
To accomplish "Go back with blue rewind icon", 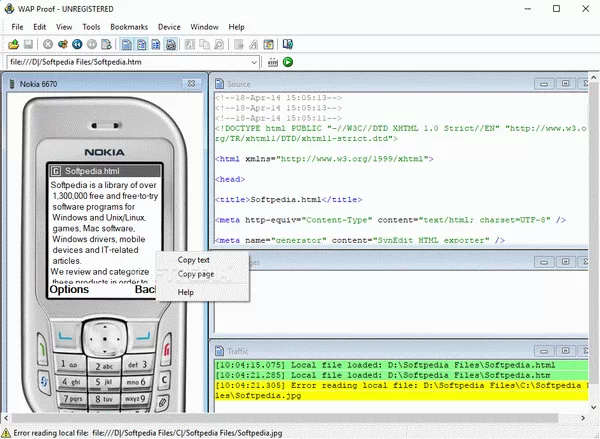I will 77,44.
